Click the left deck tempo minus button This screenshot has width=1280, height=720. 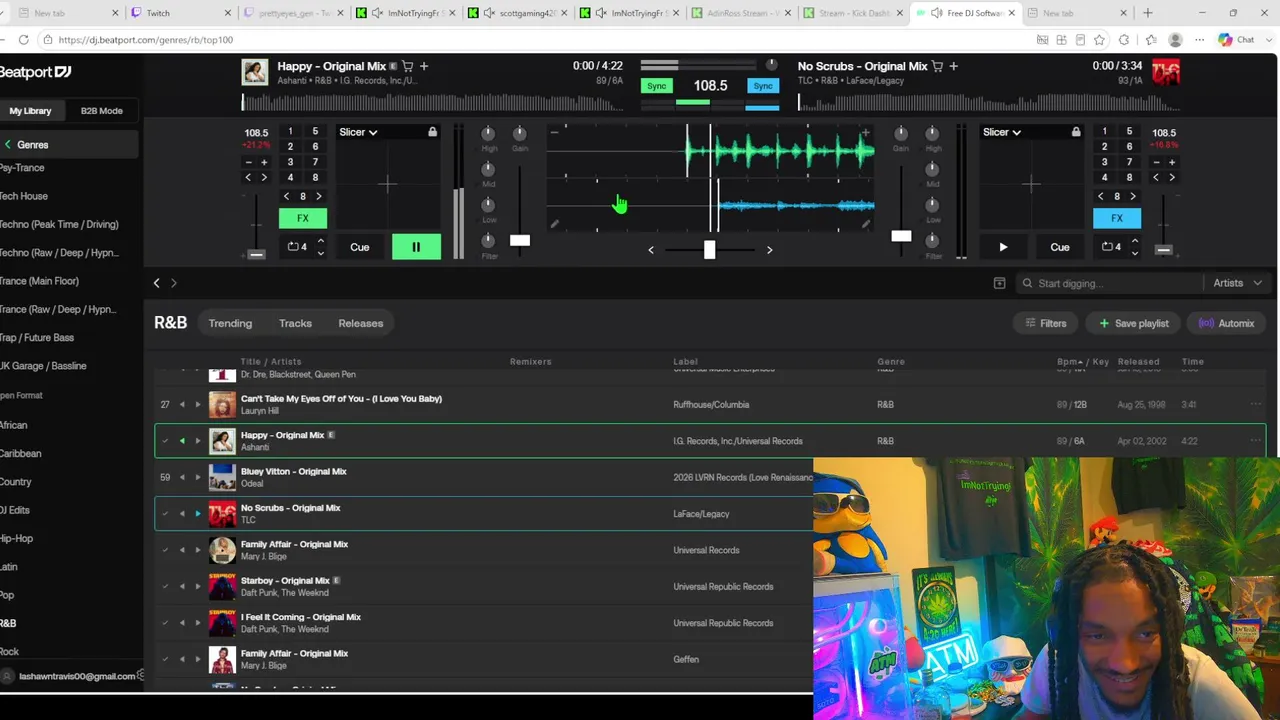(249, 162)
